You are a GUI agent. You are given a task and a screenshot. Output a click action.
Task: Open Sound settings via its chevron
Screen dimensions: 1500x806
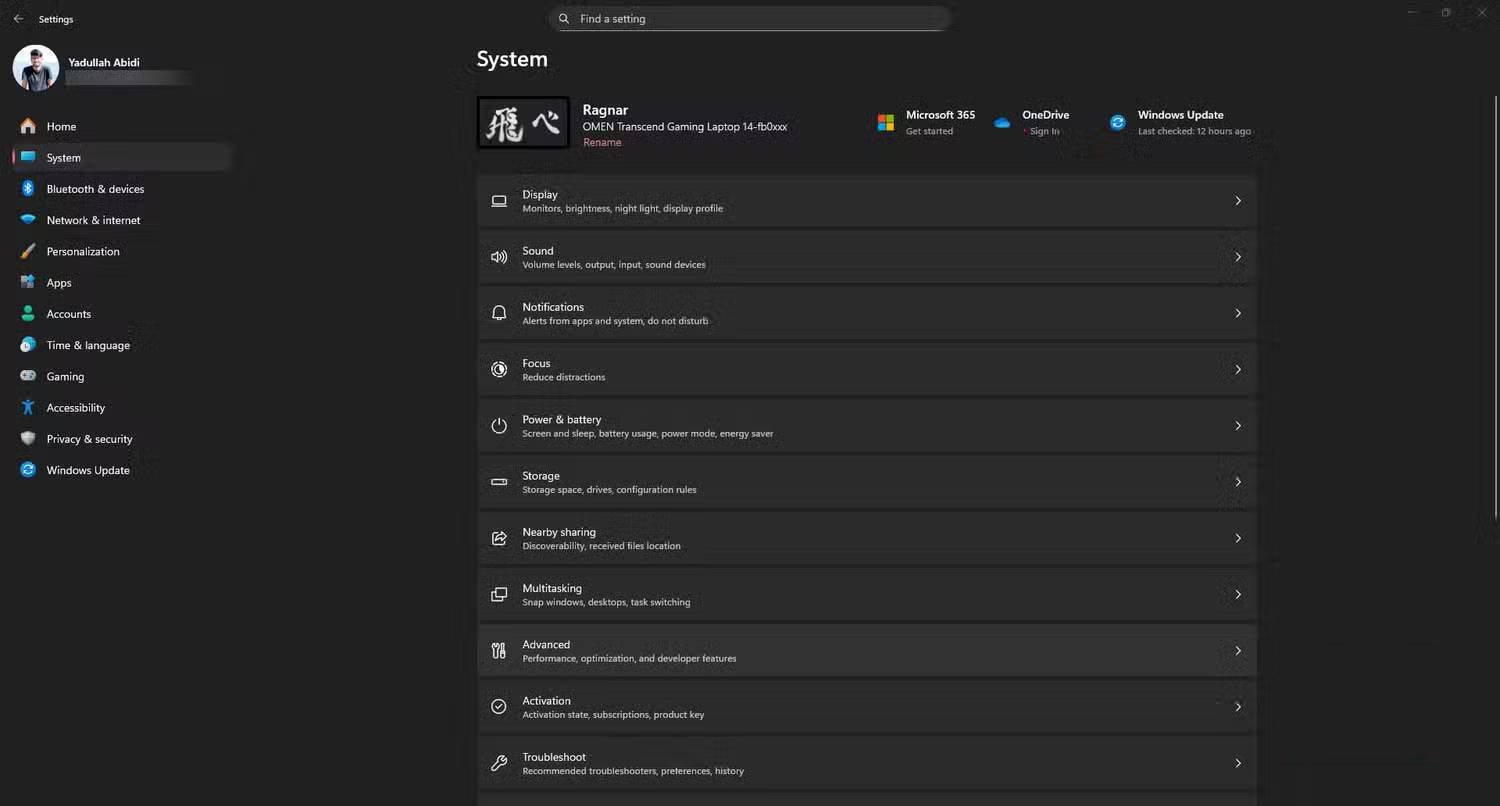(x=1238, y=257)
